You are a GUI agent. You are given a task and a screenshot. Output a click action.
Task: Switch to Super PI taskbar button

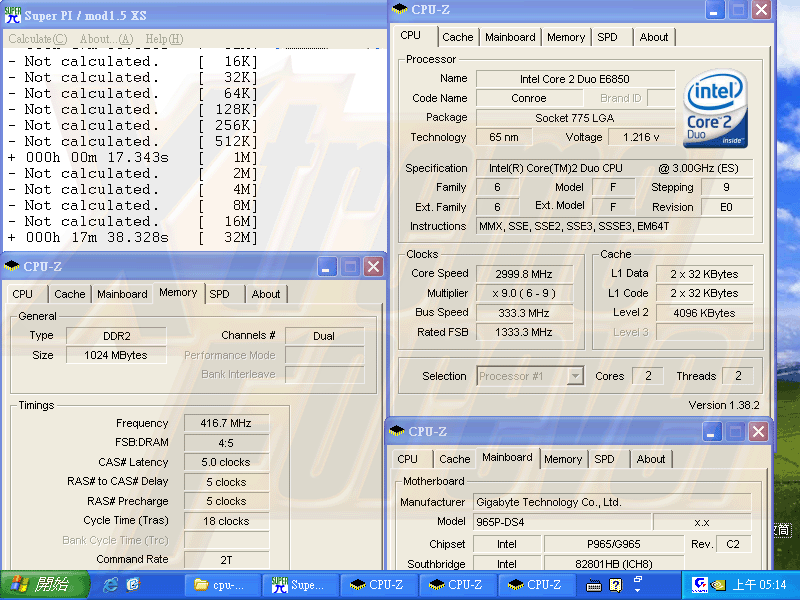(x=300, y=585)
